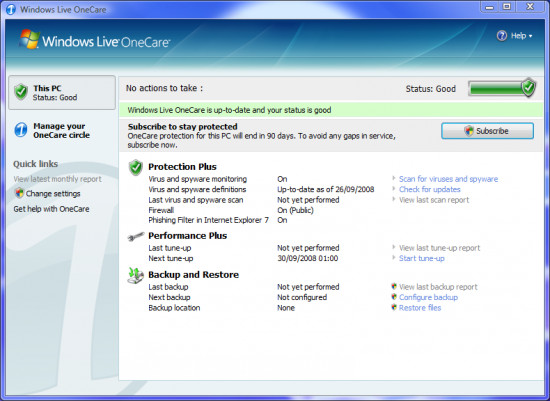The width and height of the screenshot is (550, 401).
Task: Click shield icon beside View last backup report
Action: pyautogui.click(x=394, y=287)
